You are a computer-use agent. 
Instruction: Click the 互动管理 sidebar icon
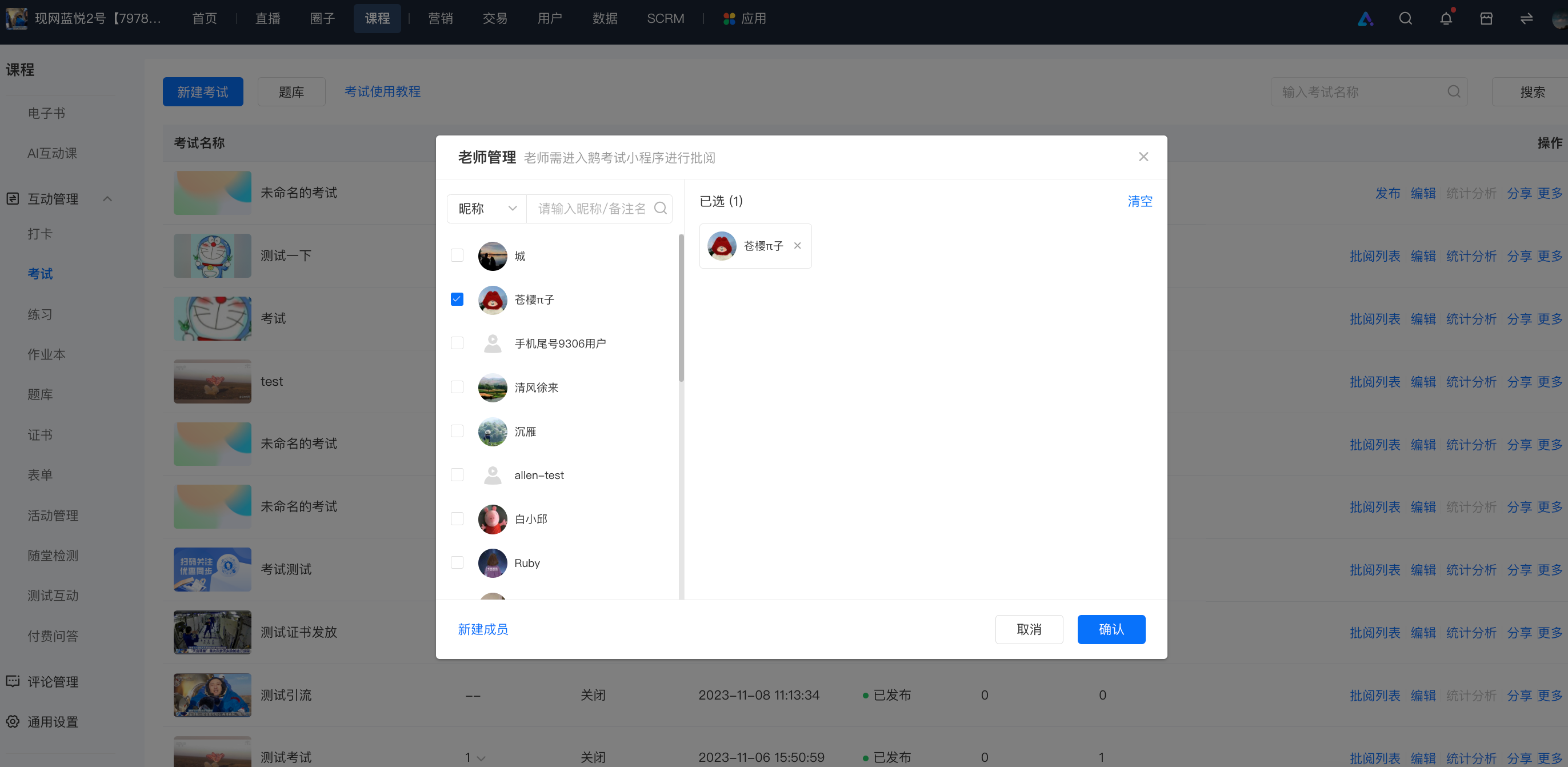13,198
